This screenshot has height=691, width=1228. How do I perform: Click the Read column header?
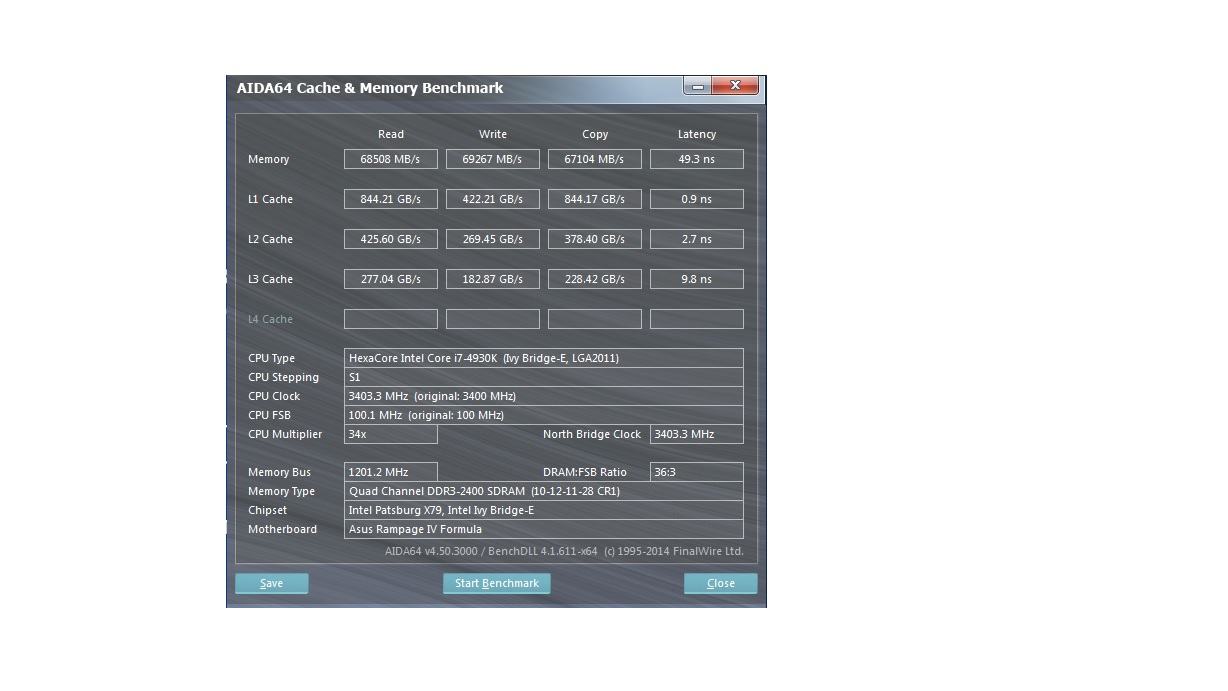391,134
